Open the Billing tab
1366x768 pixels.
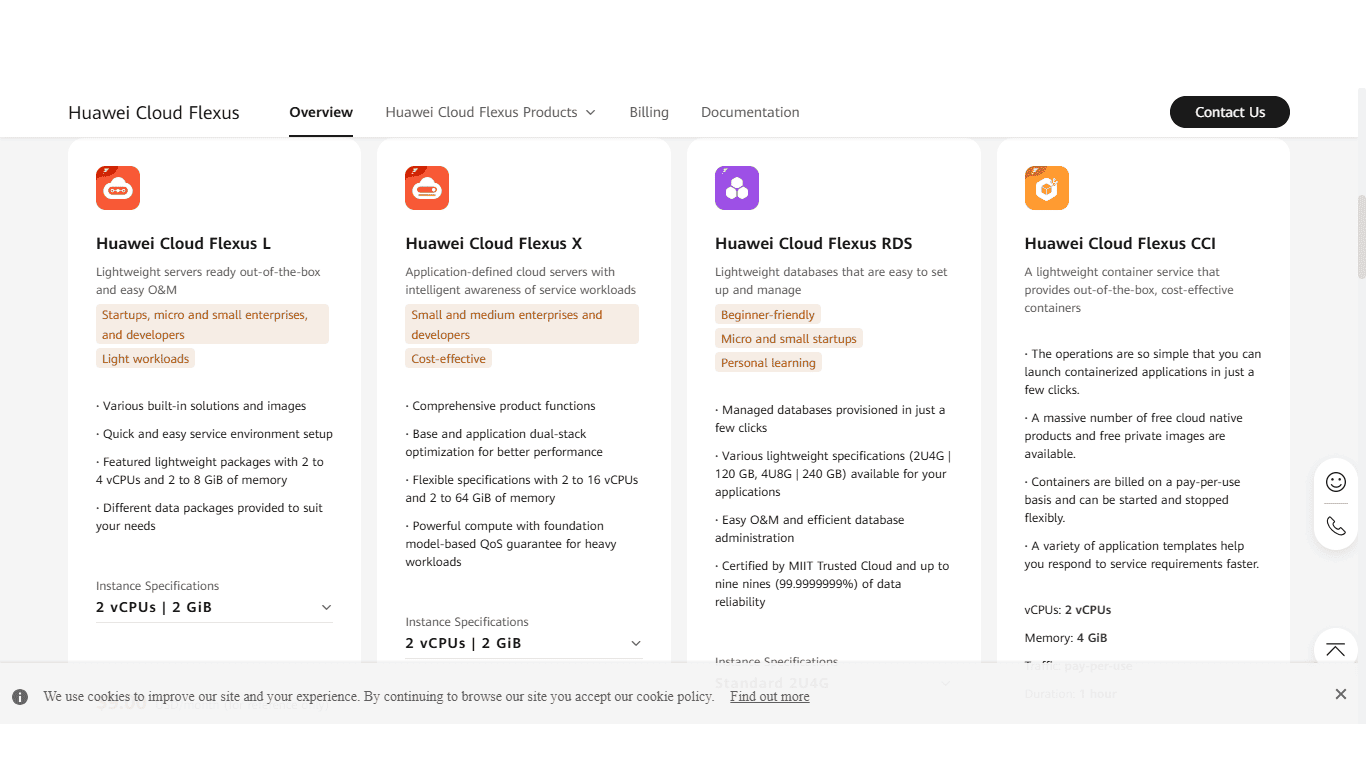point(649,112)
